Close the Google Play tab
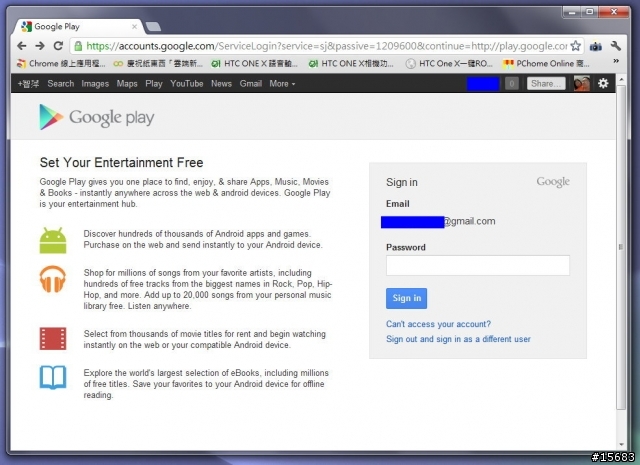 click(134, 27)
